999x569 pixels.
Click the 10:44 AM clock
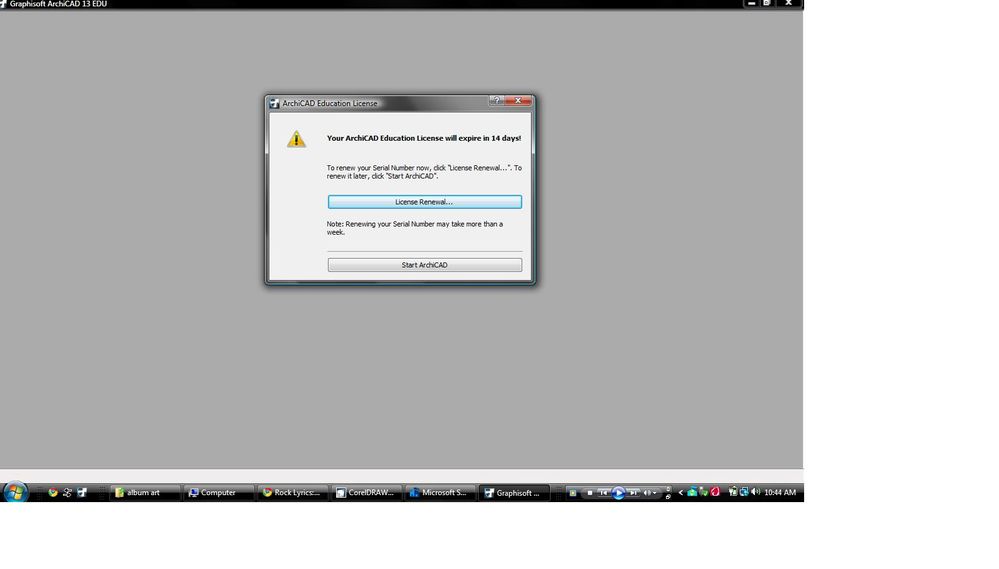click(x=780, y=493)
